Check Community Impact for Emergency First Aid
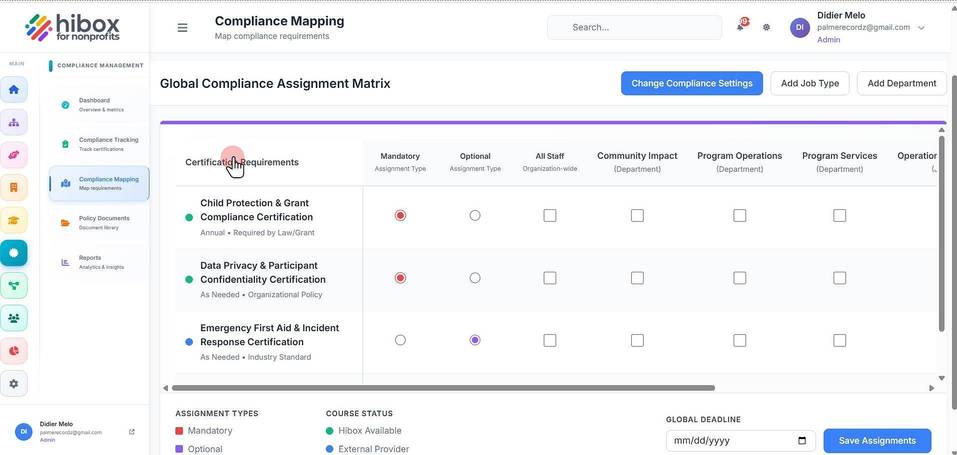The width and height of the screenshot is (957, 455). click(637, 340)
